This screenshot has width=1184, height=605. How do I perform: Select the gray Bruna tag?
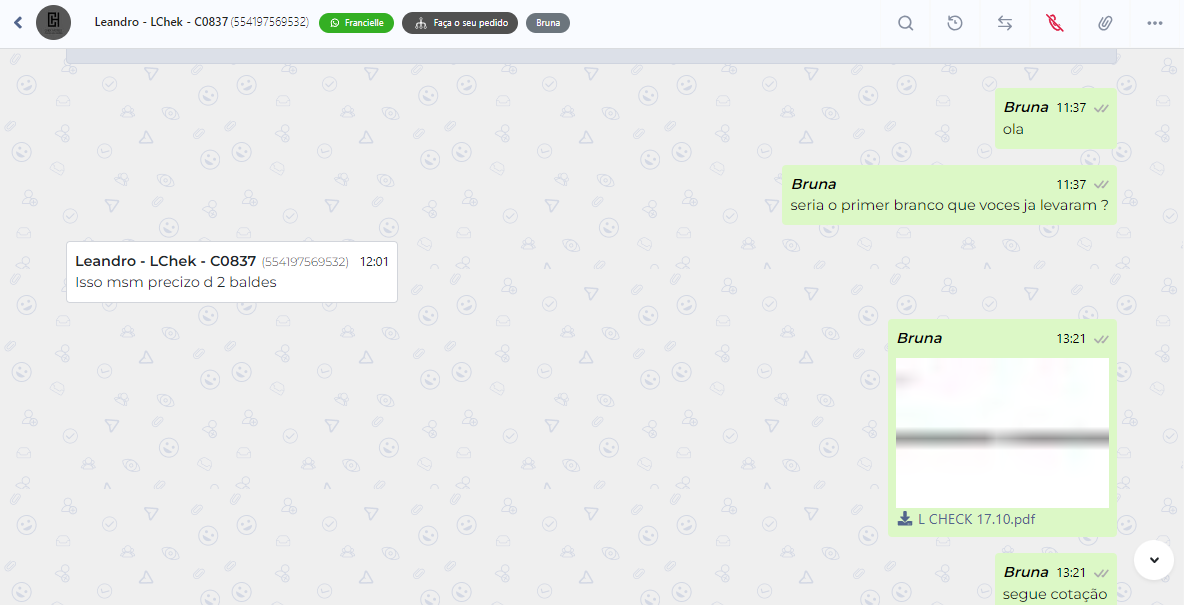[548, 23]
